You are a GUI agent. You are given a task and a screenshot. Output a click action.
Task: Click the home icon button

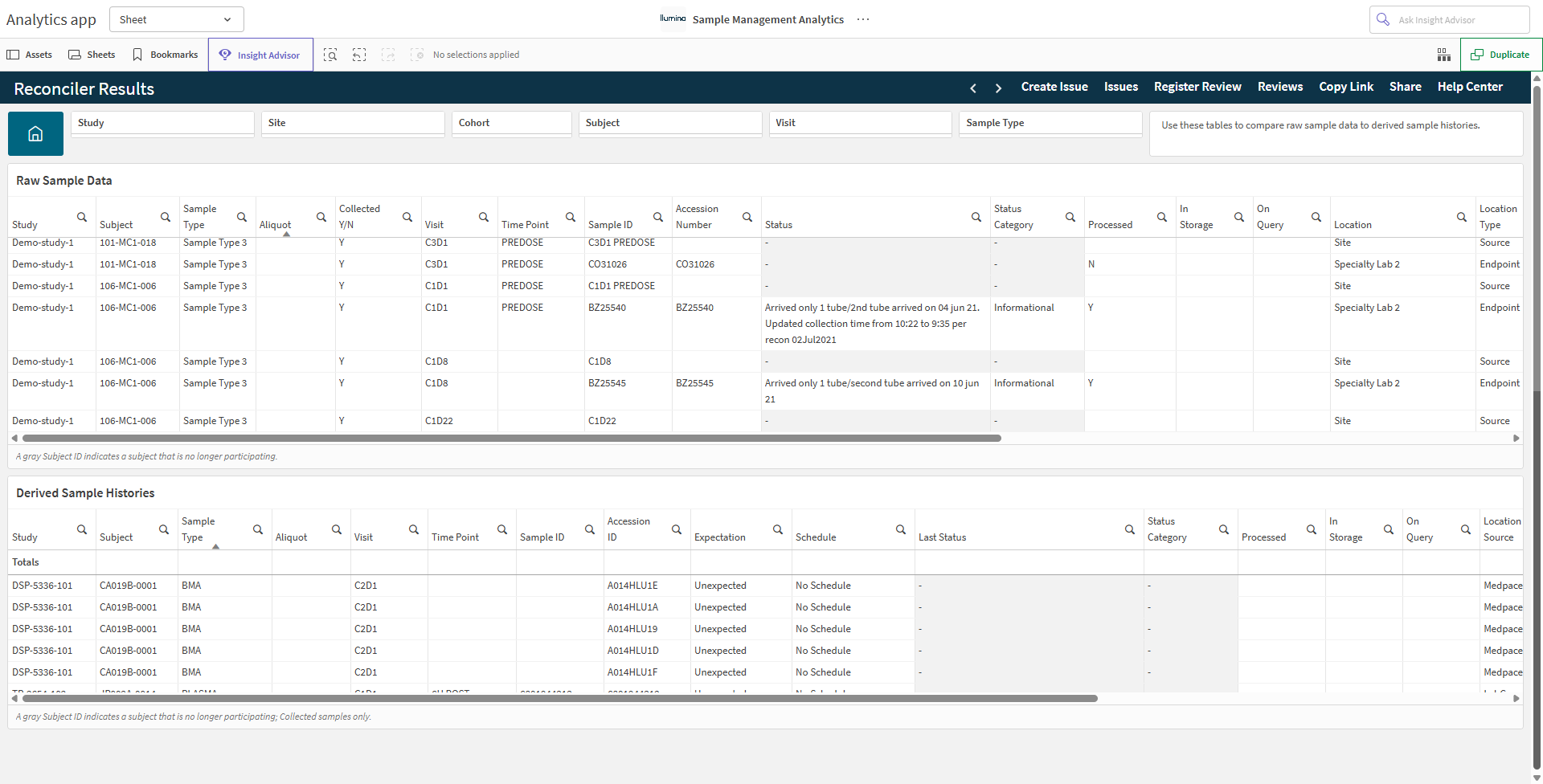pyautogui.click(x=35, y=133)
